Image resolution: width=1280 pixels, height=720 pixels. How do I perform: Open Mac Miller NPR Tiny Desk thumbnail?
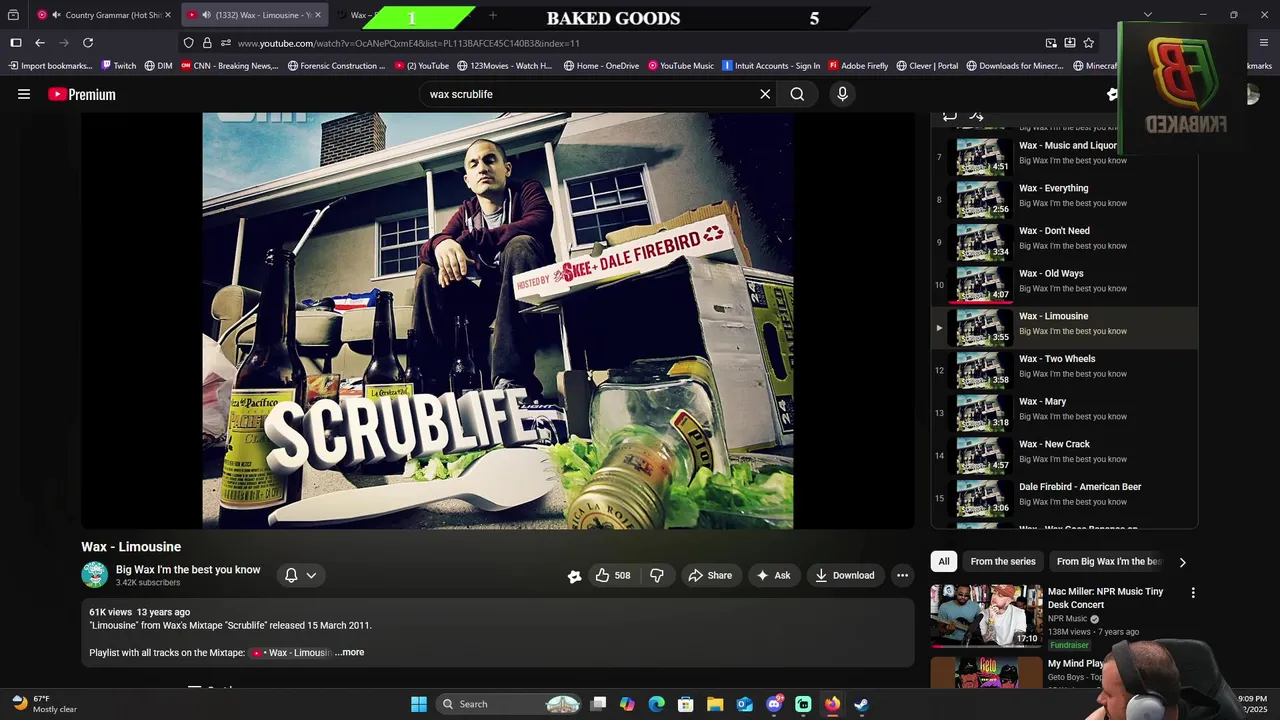(x=986, y=616)
